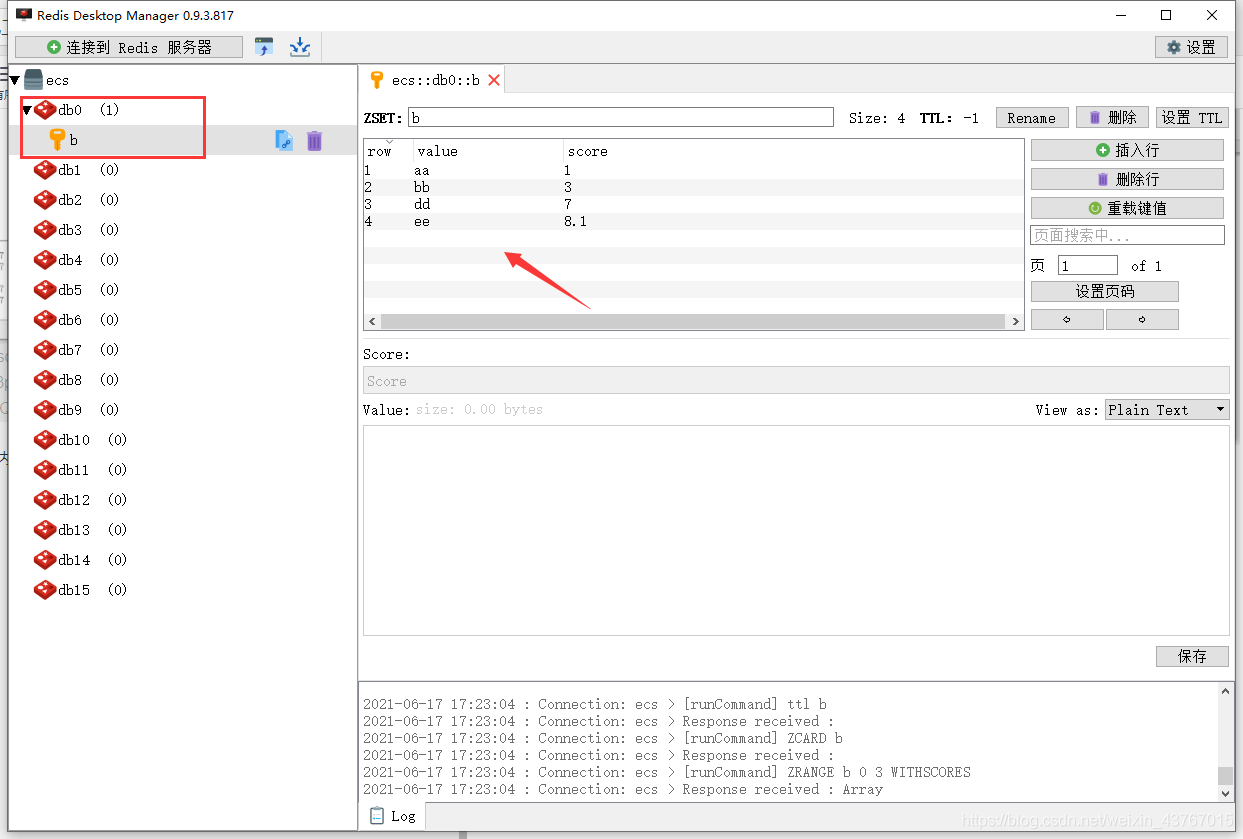Select the row with value bb
This screenshot has width=1243, height=839.
[x=693, y=187]
